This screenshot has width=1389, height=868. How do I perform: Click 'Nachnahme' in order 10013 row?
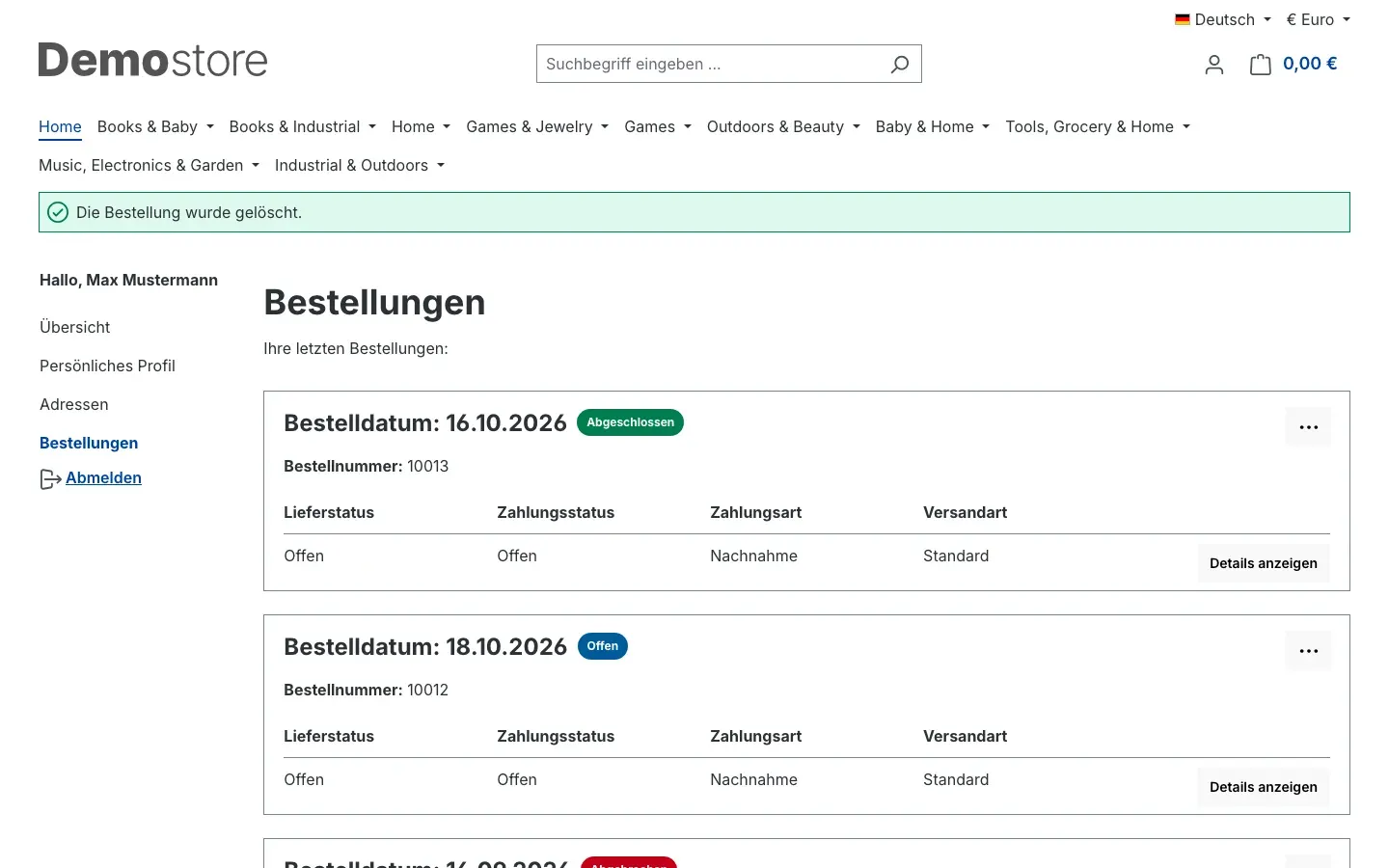click(754, 556)
